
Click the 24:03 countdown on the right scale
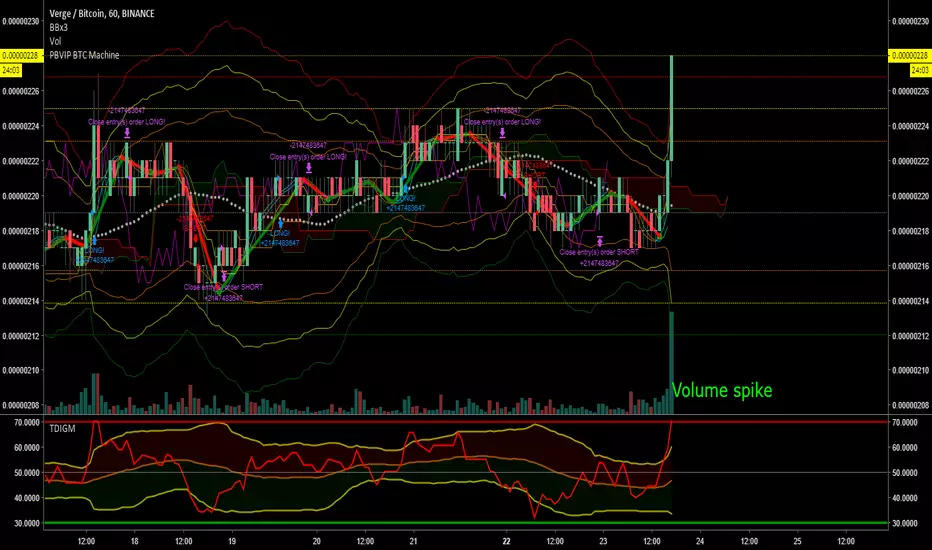tap(920, 70)
